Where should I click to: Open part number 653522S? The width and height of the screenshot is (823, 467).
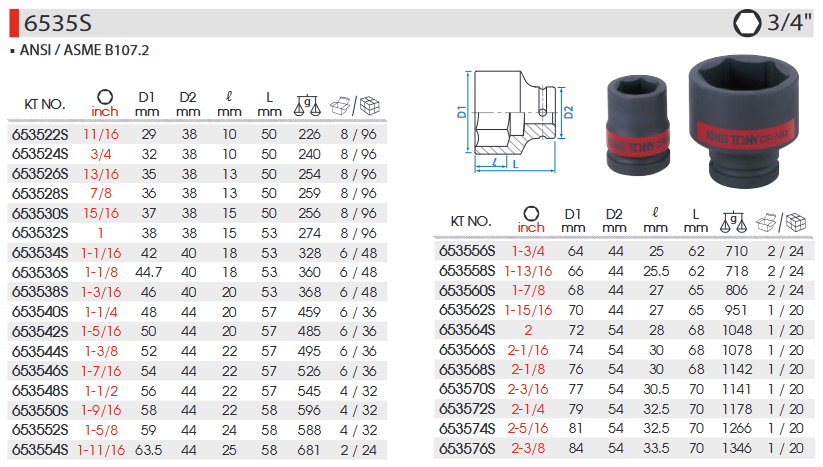39,134
